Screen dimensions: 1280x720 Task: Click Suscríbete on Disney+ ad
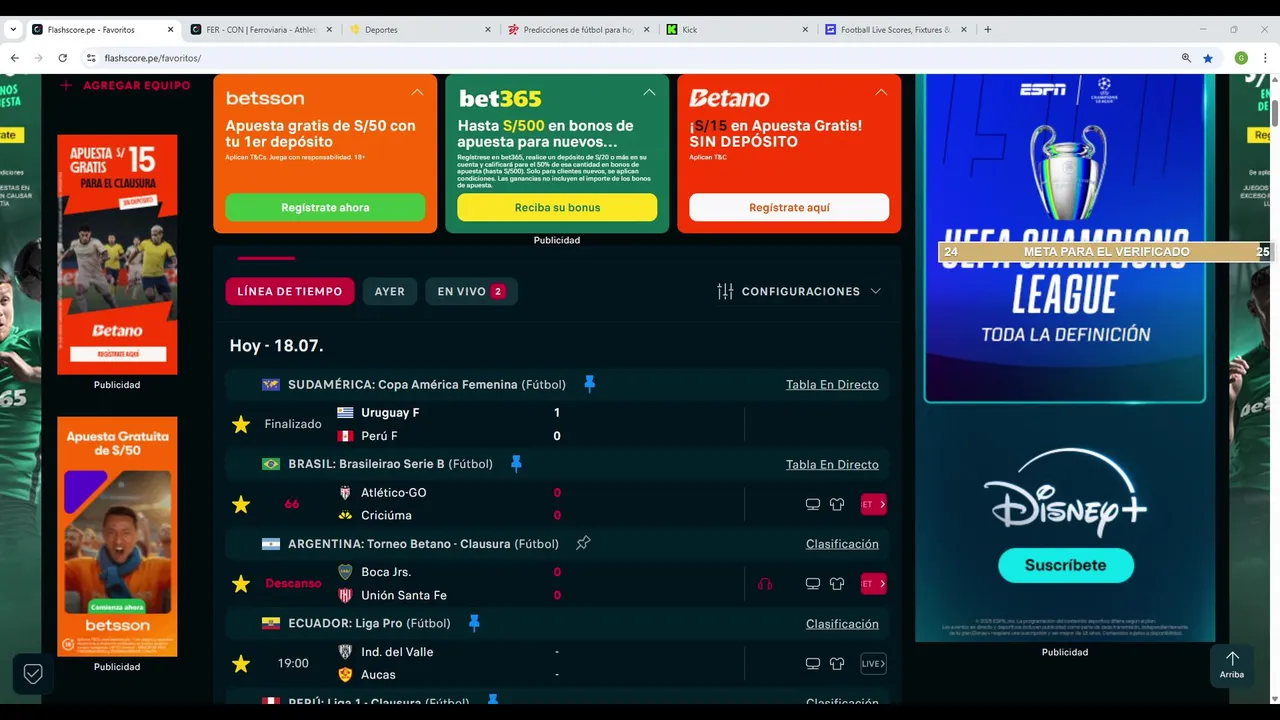(1066, 565)
